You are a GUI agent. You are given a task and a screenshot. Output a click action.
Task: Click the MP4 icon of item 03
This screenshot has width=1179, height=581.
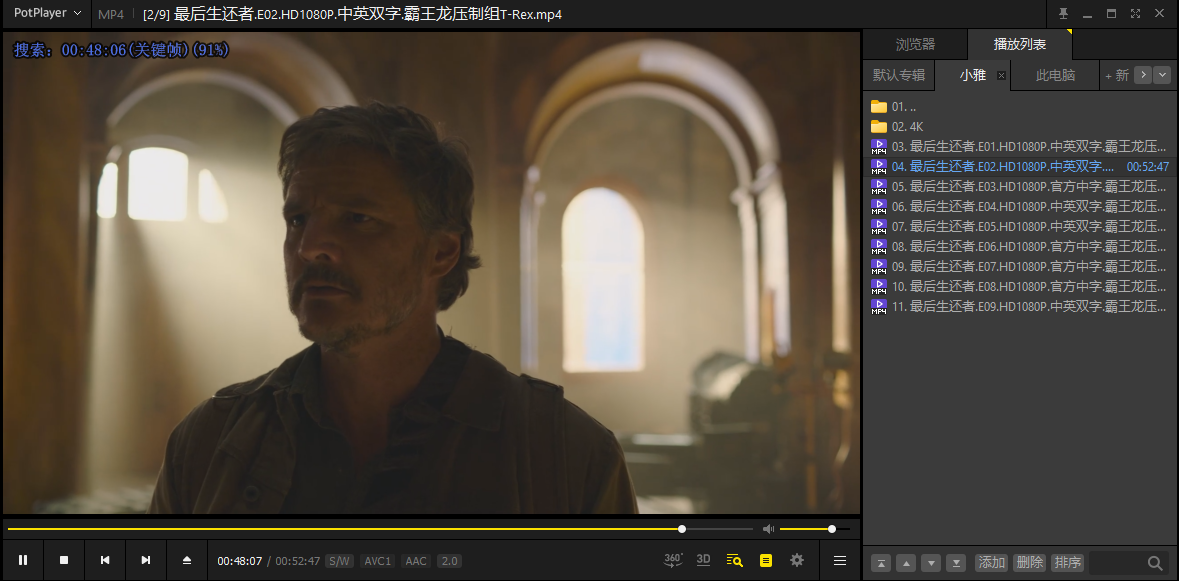coord(878,147)
